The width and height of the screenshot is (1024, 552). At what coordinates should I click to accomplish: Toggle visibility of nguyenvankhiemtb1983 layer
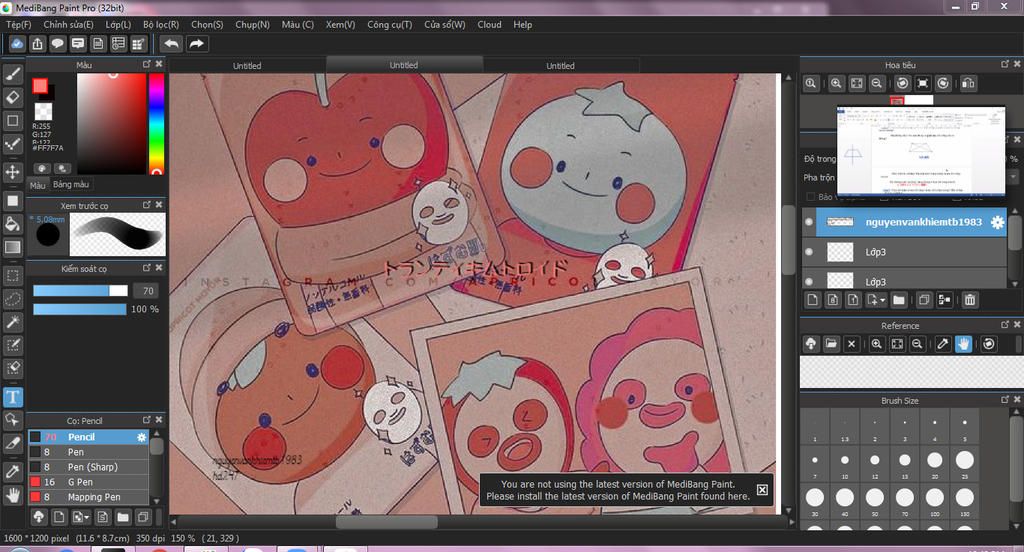[808, 222]
